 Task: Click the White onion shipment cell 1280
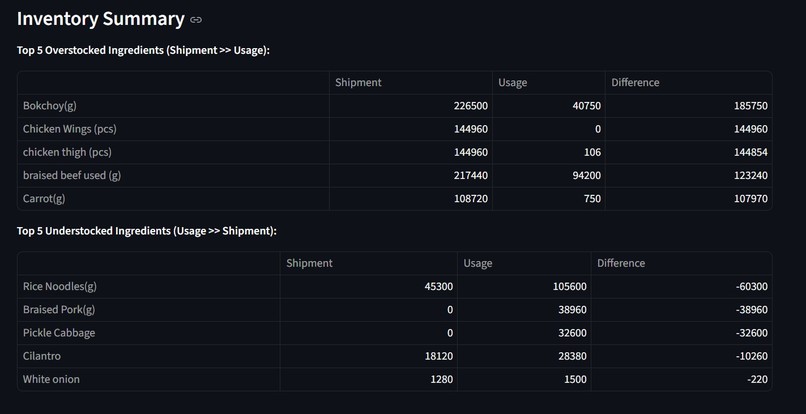click(x=369, y=379)
